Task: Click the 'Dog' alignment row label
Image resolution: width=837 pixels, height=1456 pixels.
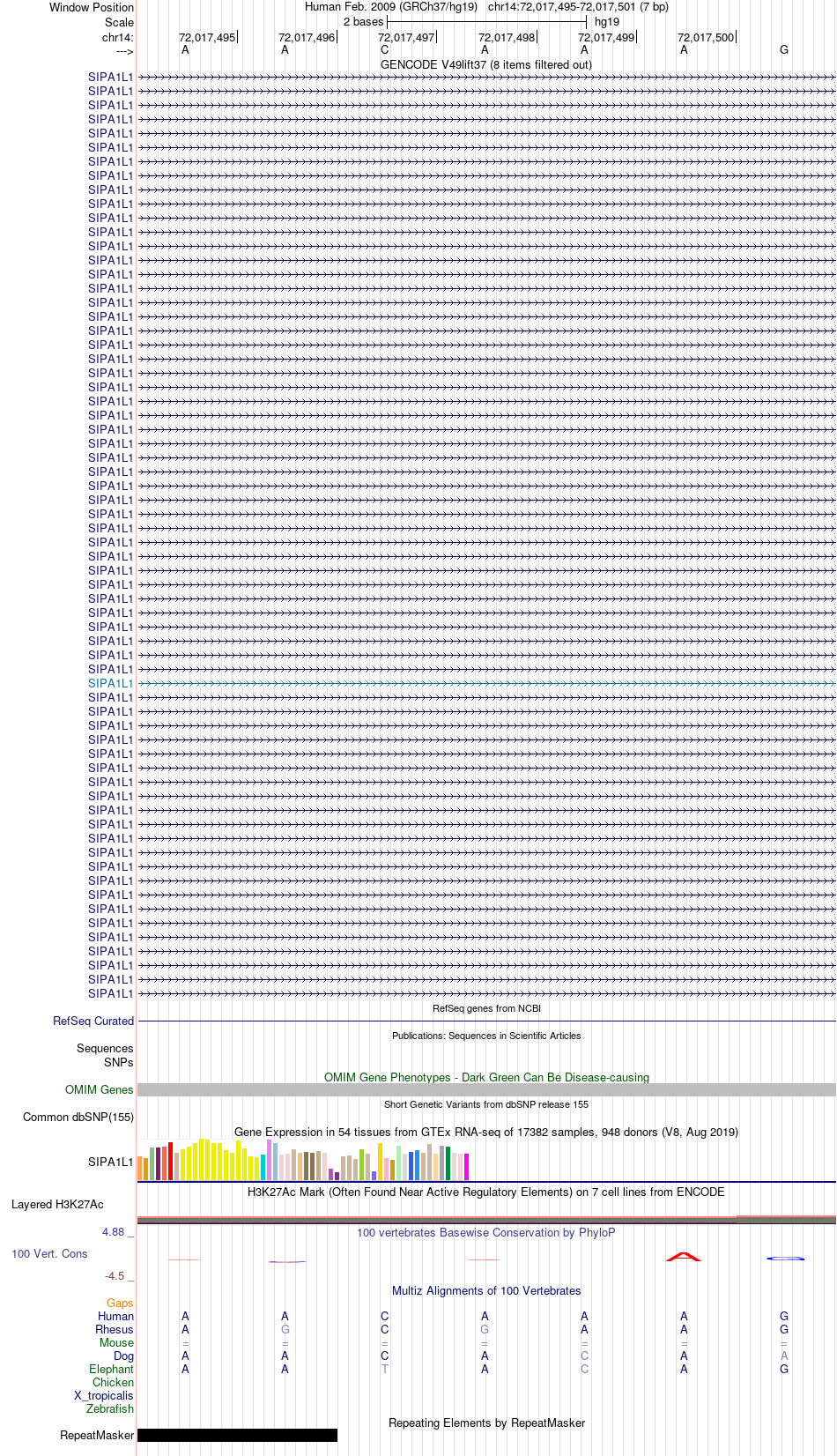Action: pos(123,1356)
